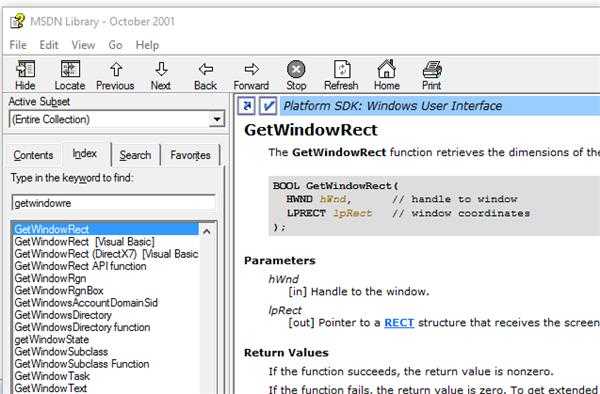Switch to the Contents tab
Viewport: 600px width, 394px height.
click(x=33, y=155)
